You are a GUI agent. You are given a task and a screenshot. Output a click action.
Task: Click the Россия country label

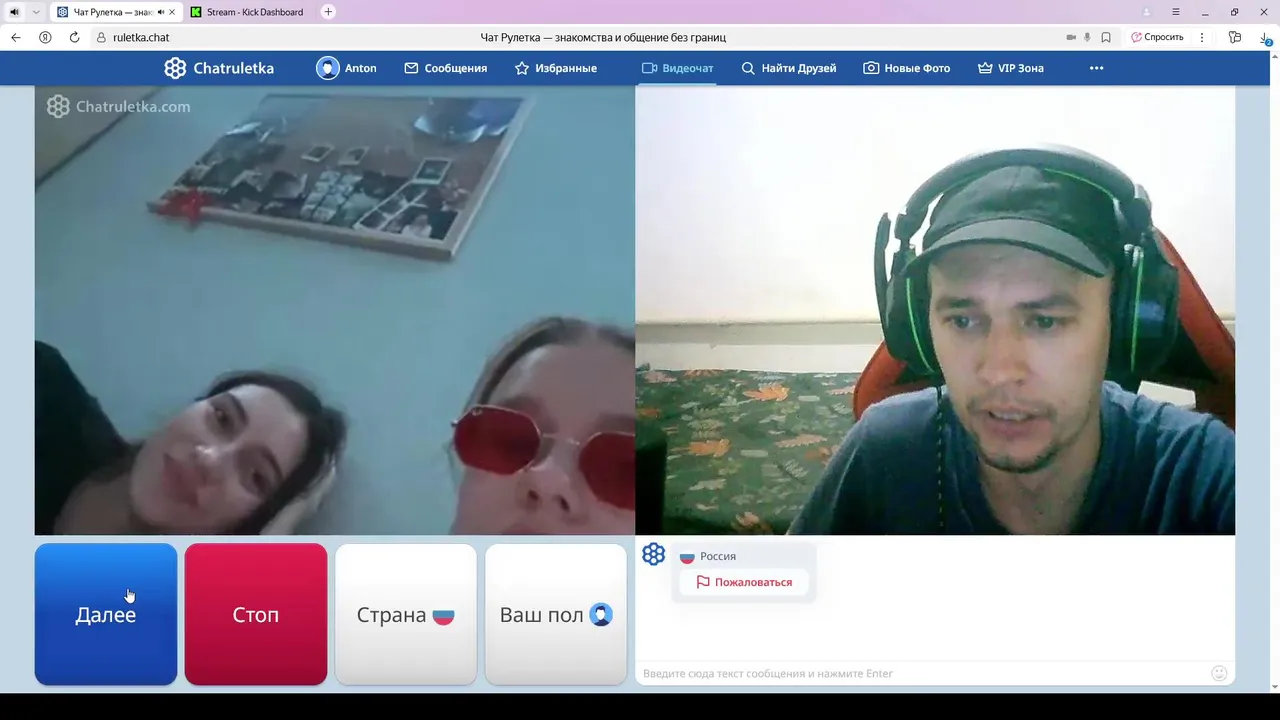click(718, 556)
